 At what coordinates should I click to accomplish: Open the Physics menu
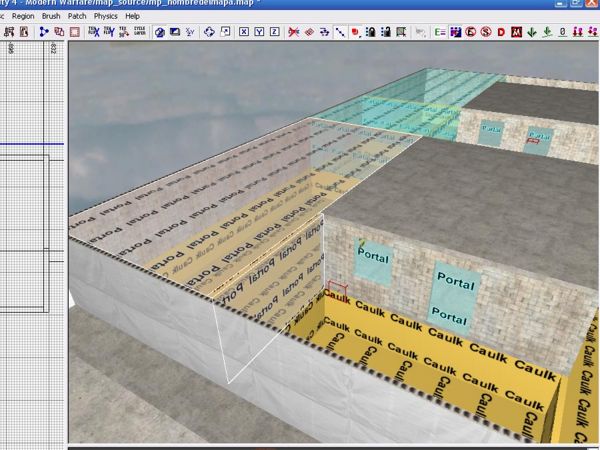click(x=106, y=16)
